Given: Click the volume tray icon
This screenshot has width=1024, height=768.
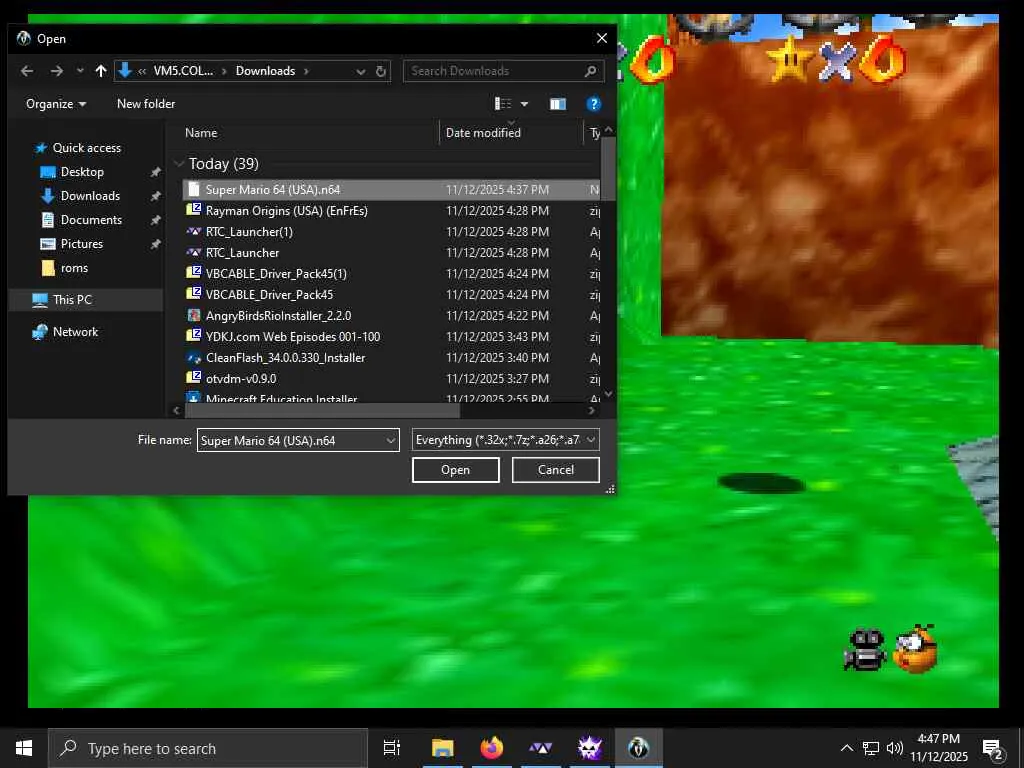Looking at the screenshot, I should click(895, 748).
